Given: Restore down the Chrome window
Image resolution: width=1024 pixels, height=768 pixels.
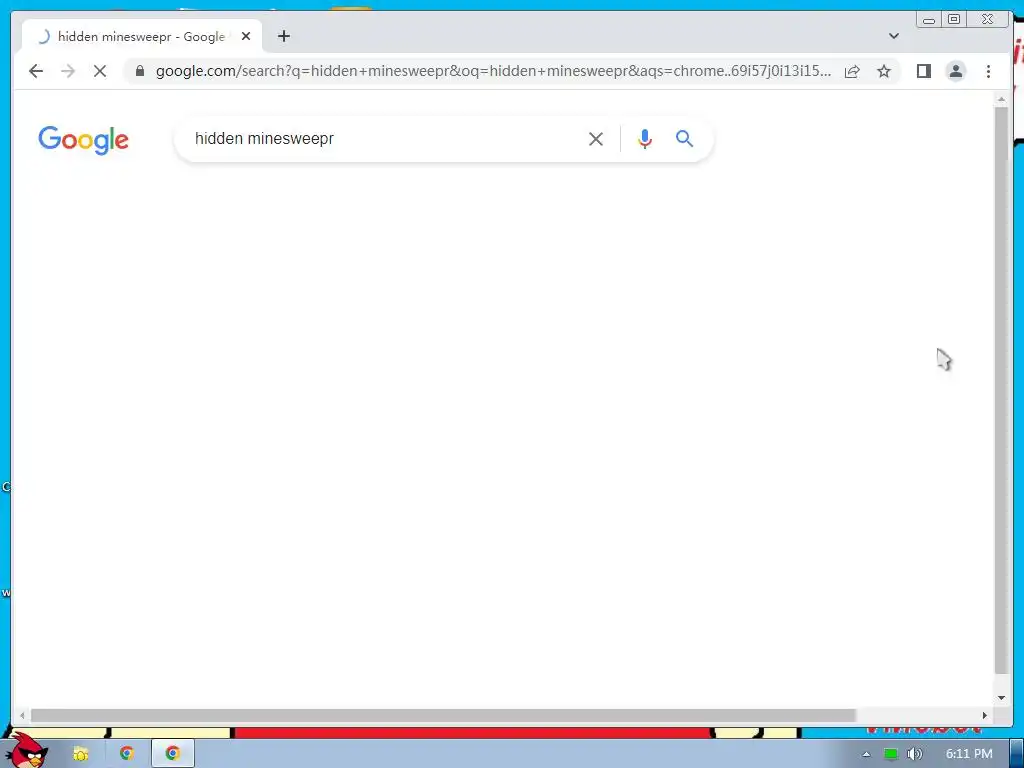Looking at the screenshot, I should tap(953, 20).
